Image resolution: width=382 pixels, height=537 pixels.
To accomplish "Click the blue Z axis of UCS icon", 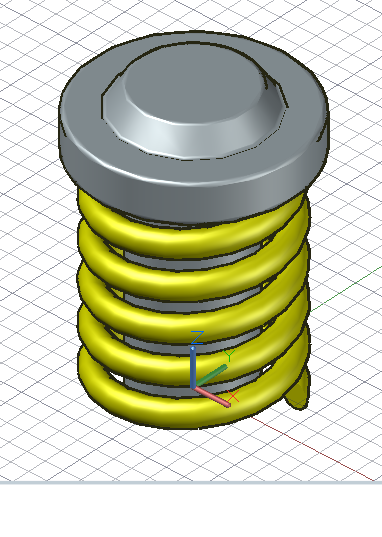I will [x=193, y=367].
